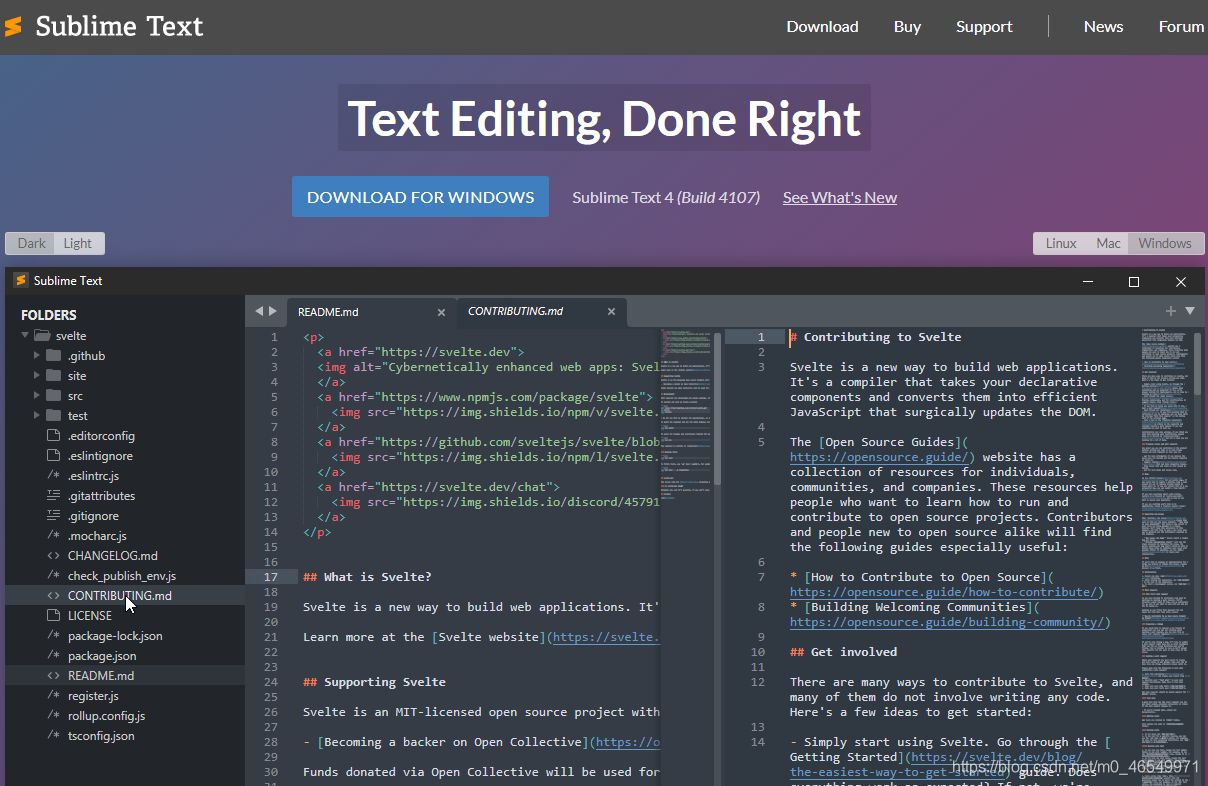Open the tab list dropdown arrow
Viewport: 1208px width, 786px height.
tap(1190, 311)
